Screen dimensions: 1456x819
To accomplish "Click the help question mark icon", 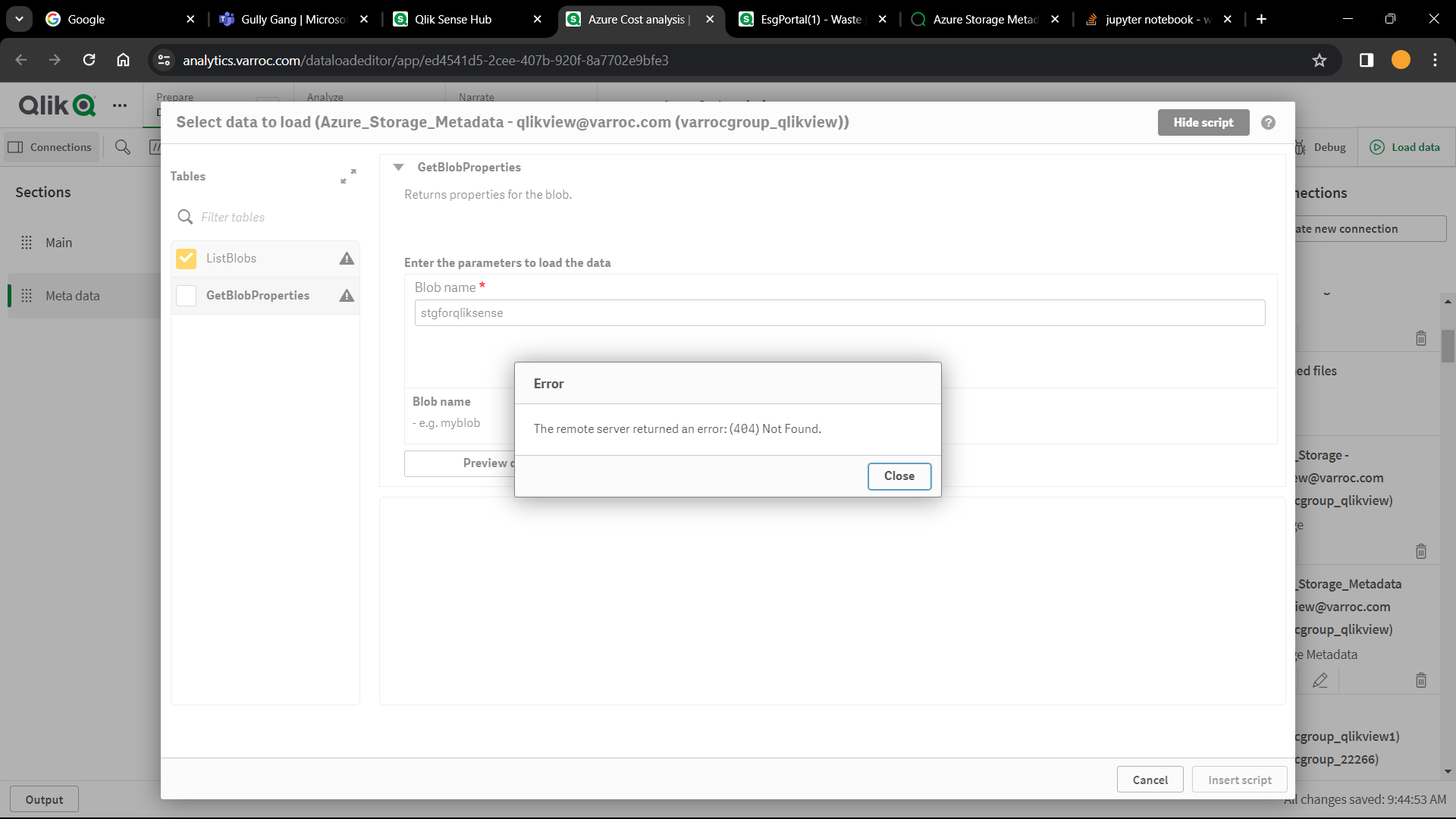I will pyautogui.click(x=1268, y=123).
